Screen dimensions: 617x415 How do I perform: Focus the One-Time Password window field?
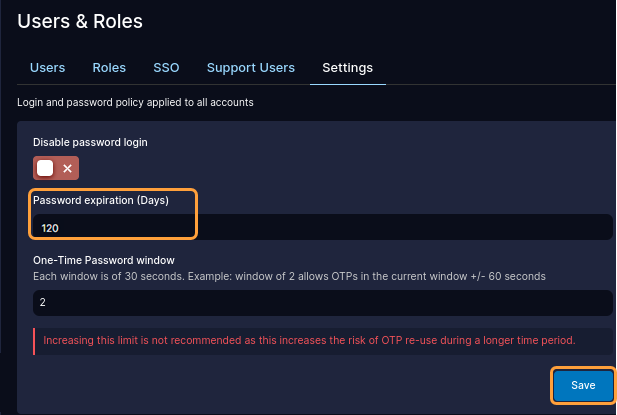coord(320,302)
